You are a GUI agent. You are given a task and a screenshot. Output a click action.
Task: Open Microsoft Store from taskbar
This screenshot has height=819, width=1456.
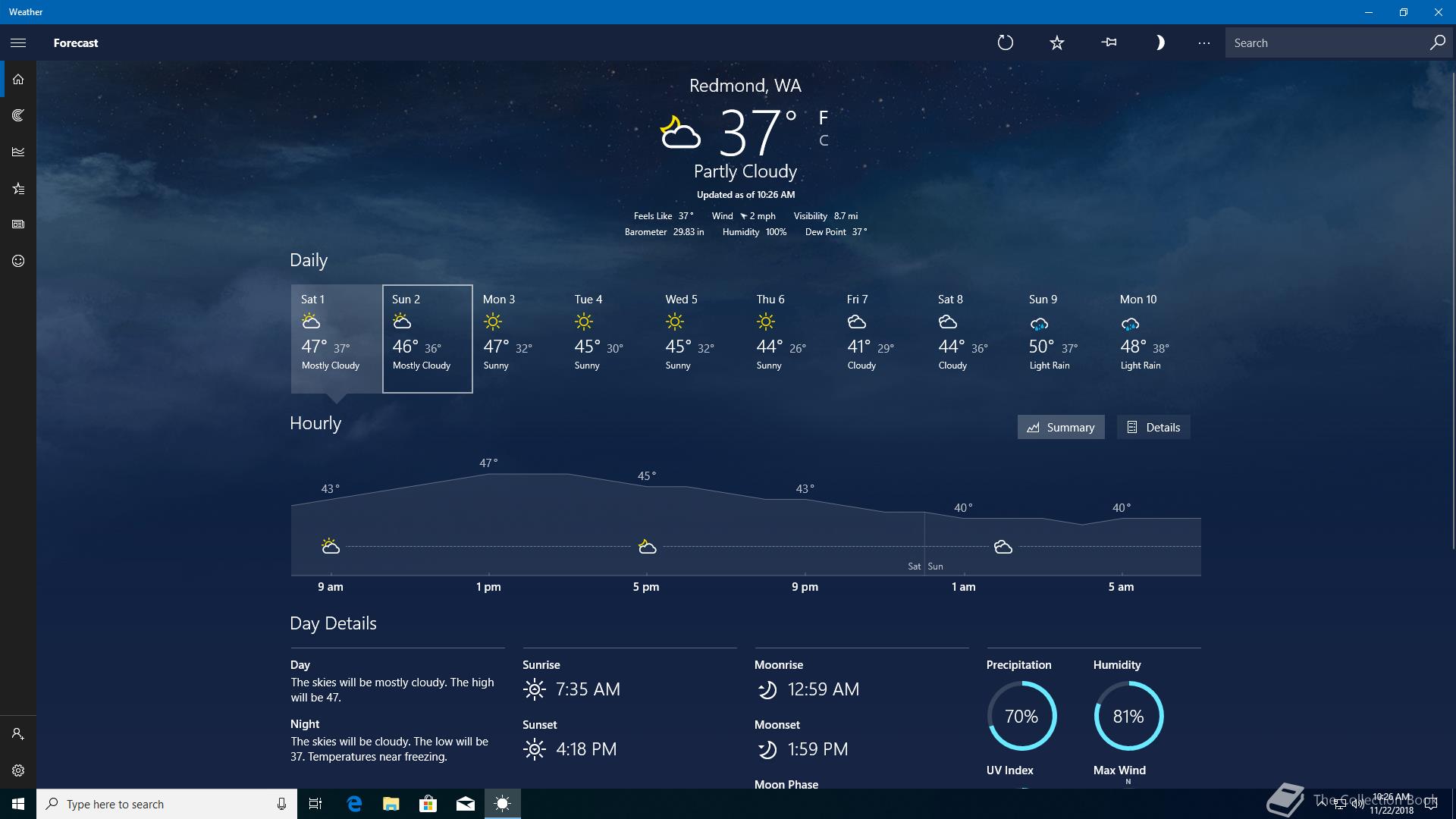[x=428, y=804]
